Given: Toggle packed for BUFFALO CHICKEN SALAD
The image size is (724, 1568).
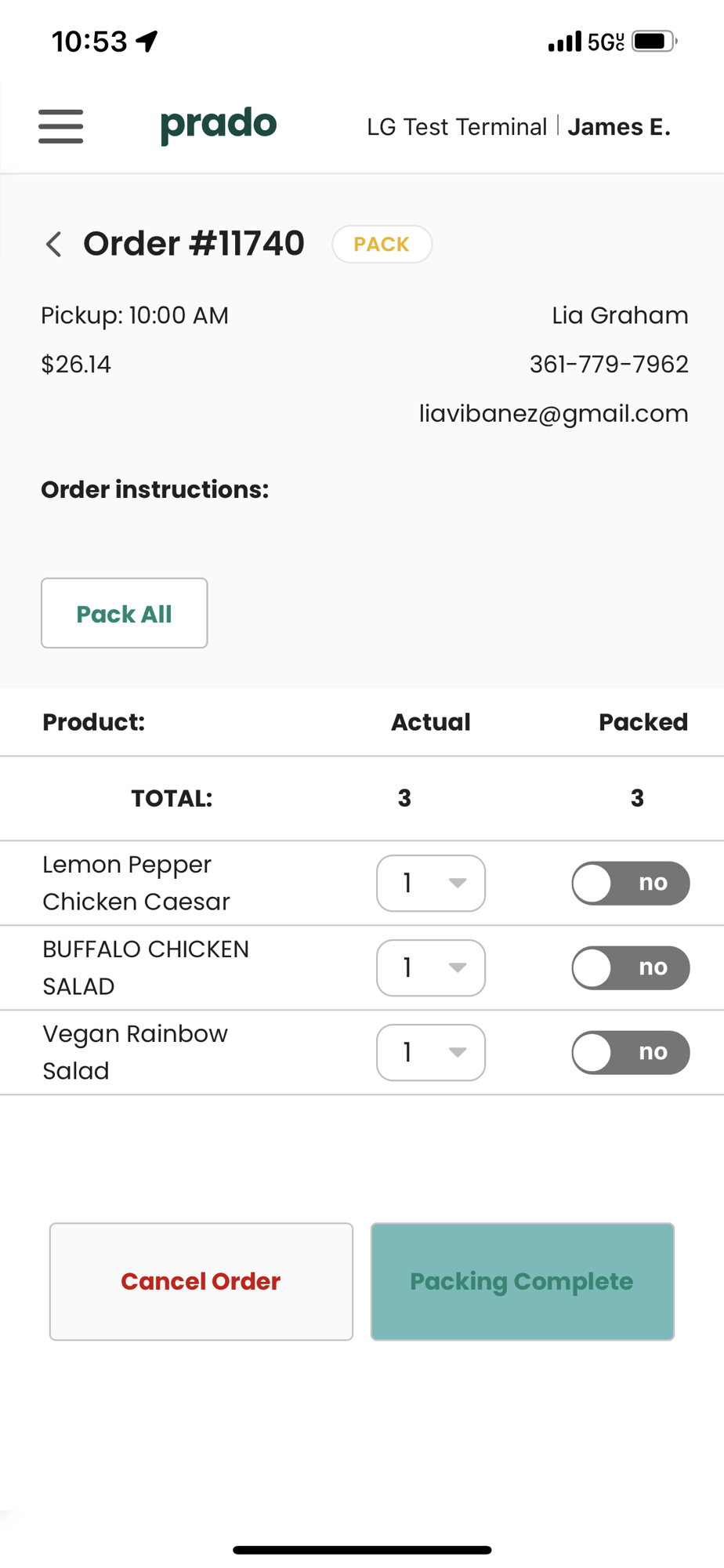Looking at the screenshot, I should (x=630, y=967).
